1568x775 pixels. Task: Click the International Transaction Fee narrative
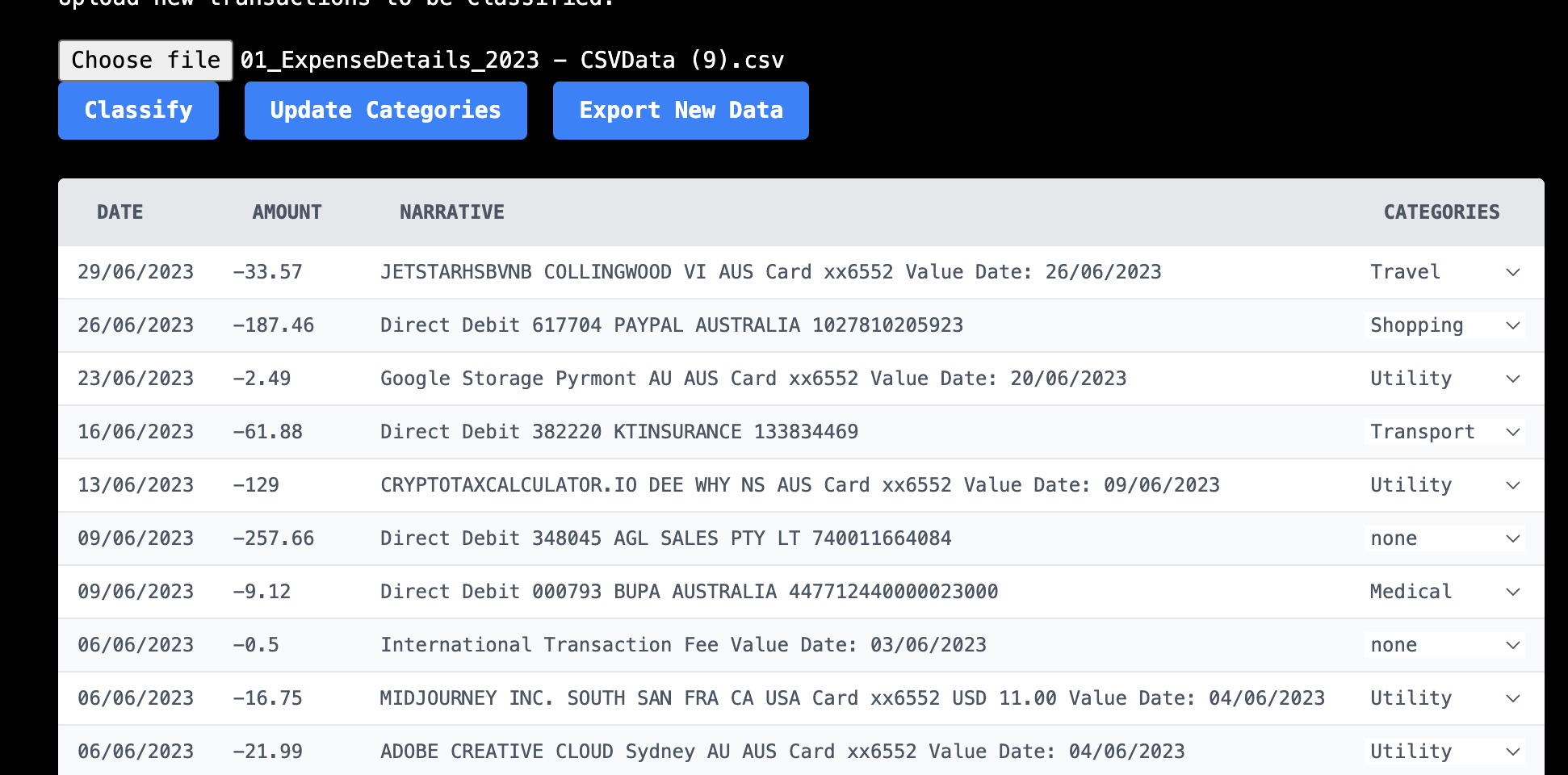pos(684,645)
